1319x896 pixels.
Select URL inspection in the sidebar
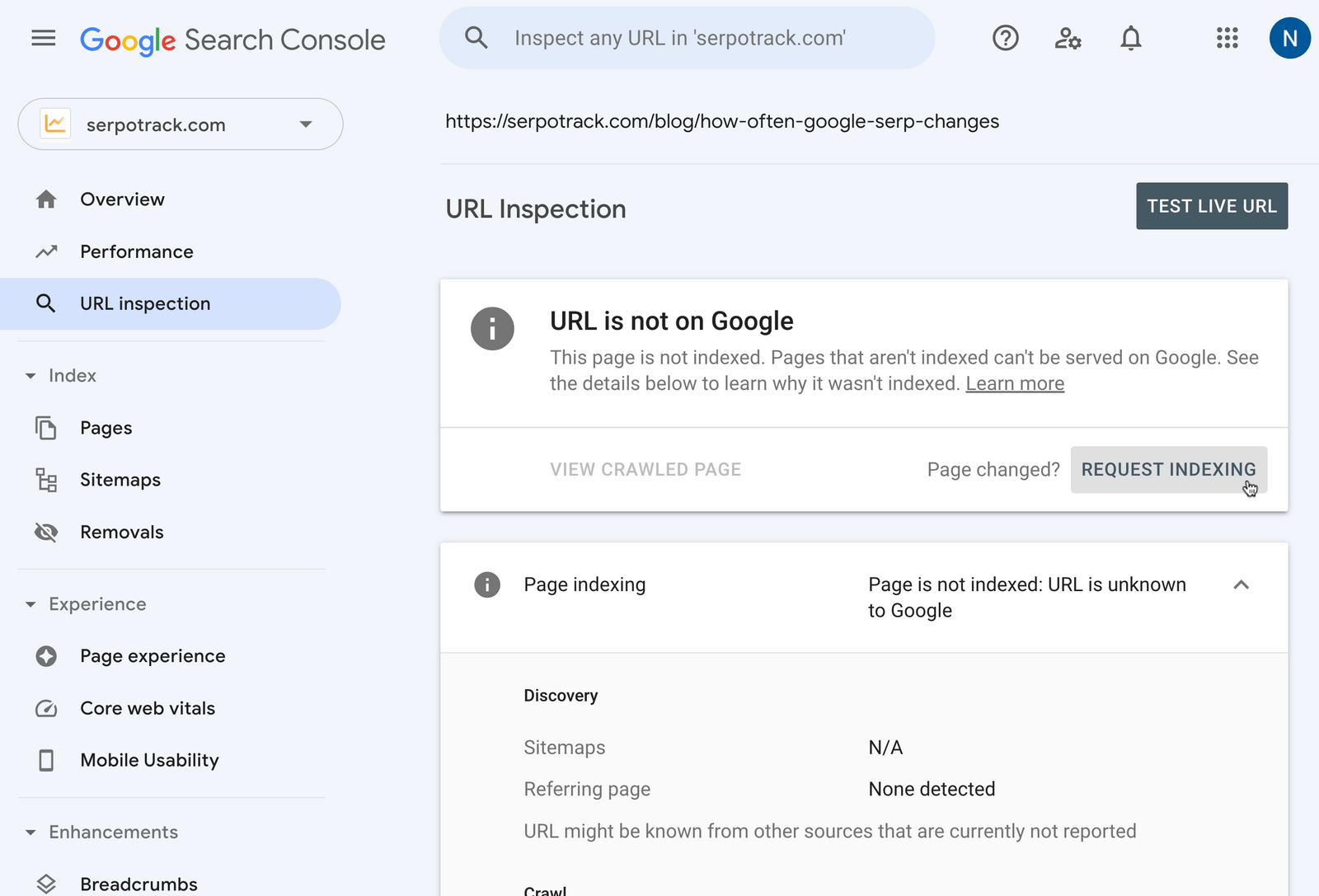[170, 303]
